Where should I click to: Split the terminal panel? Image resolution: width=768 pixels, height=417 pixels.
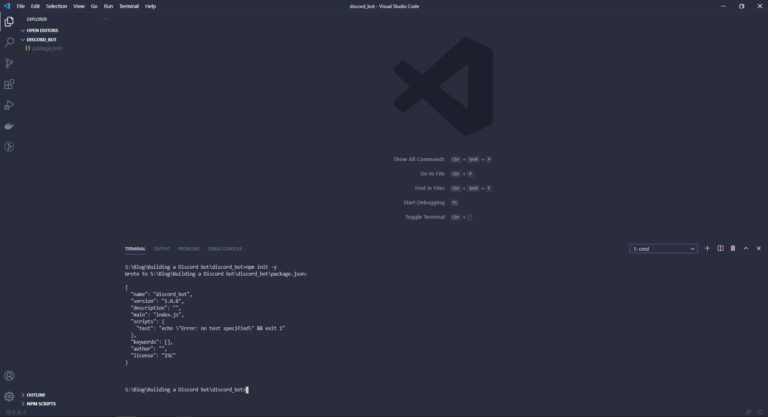720,248
